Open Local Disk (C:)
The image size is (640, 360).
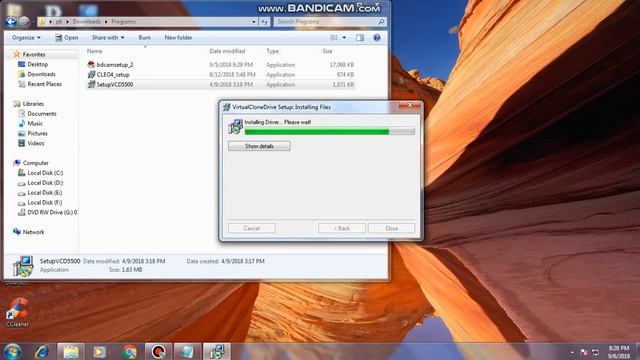point(45,173)
